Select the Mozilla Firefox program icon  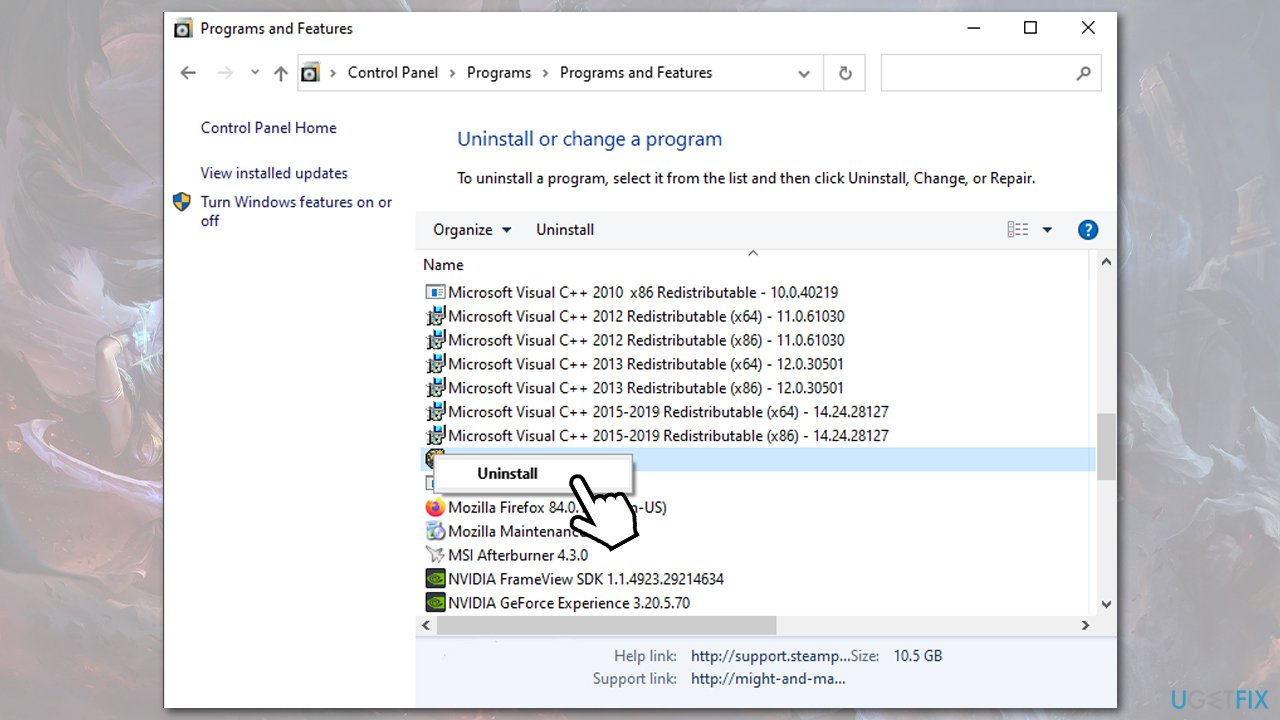[x=435, y=507]
